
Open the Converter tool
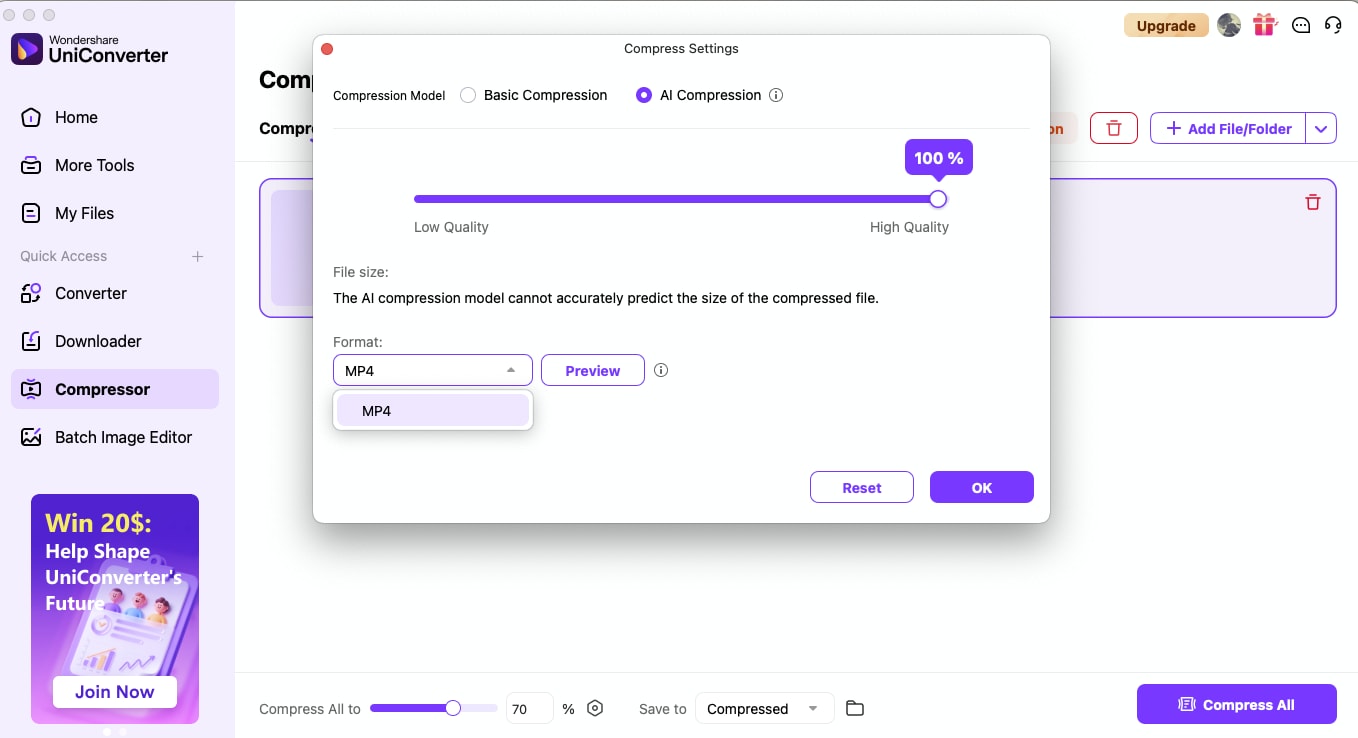coord(115,293)
